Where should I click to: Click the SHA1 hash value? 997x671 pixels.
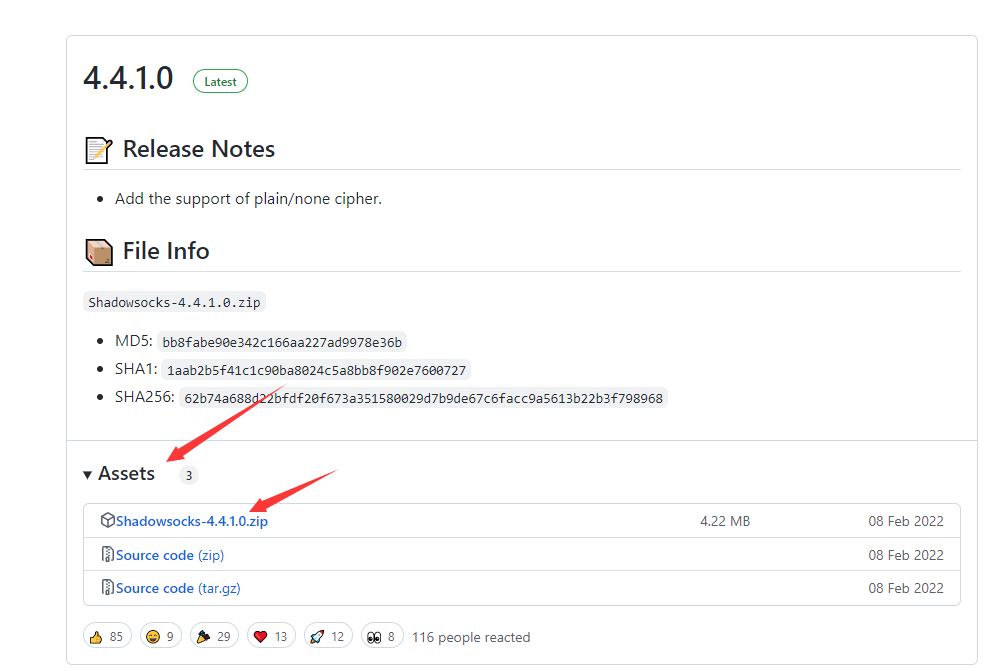pos(316,370)
